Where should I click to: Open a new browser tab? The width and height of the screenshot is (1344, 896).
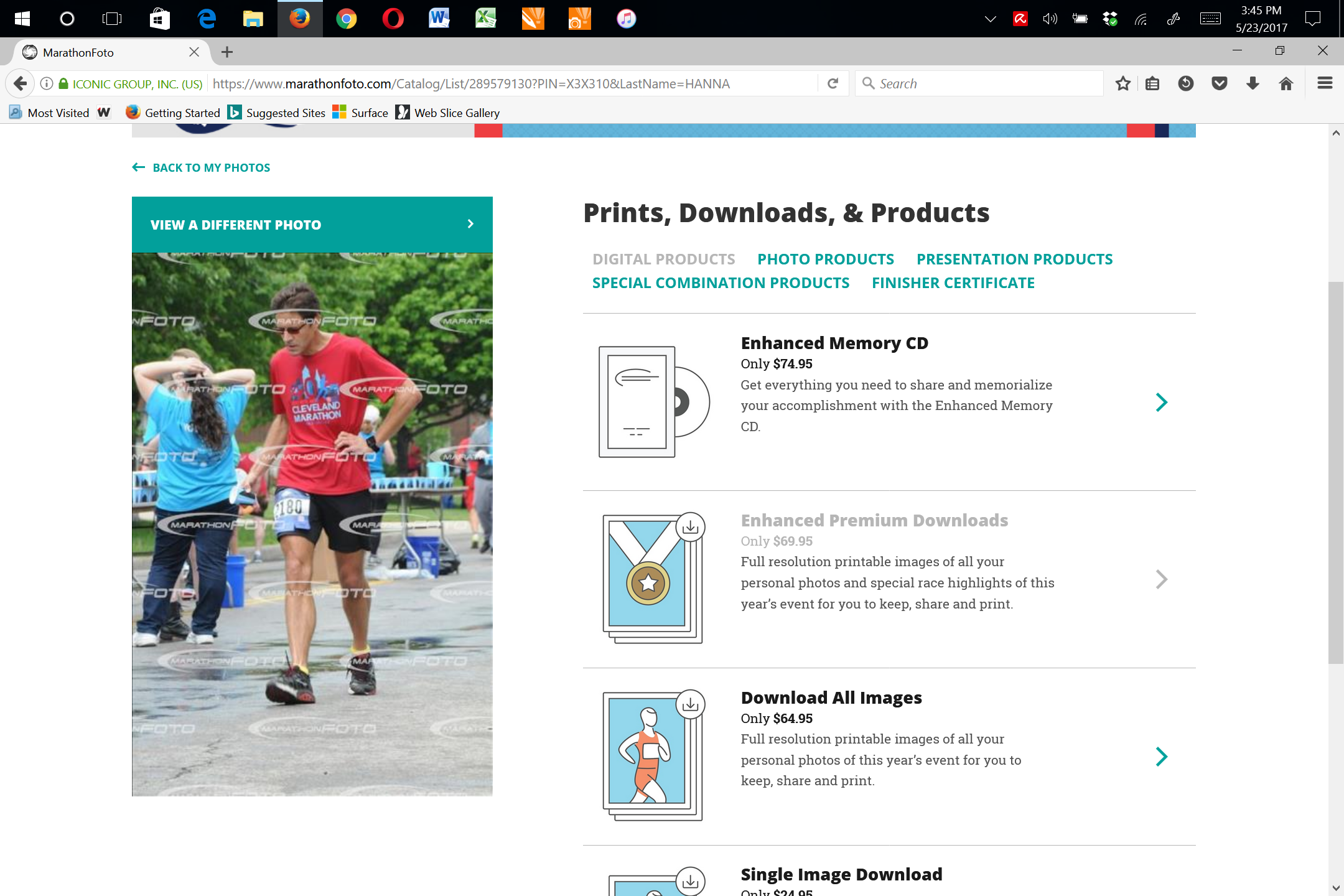227,52
